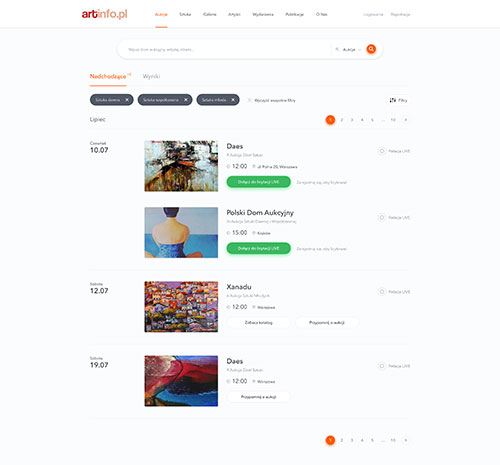Click the orange search magnifier button
The width and height of the screenshot is (500, 465).
point(371,49)
